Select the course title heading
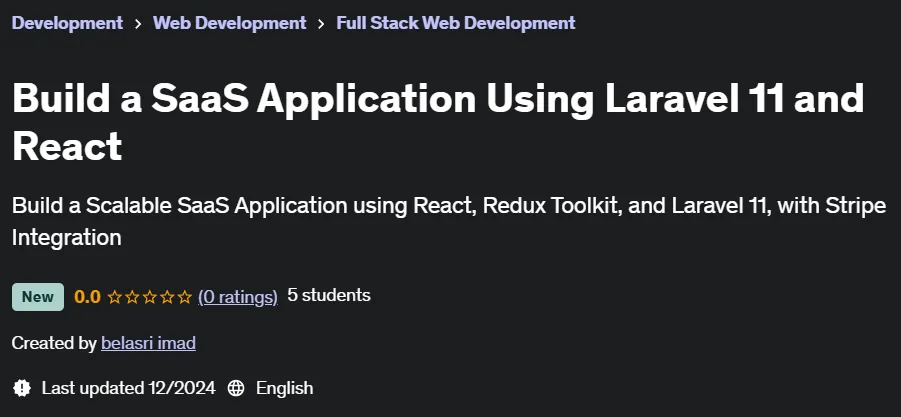This screenshot has width=901, height=417. tap(438, 121)
